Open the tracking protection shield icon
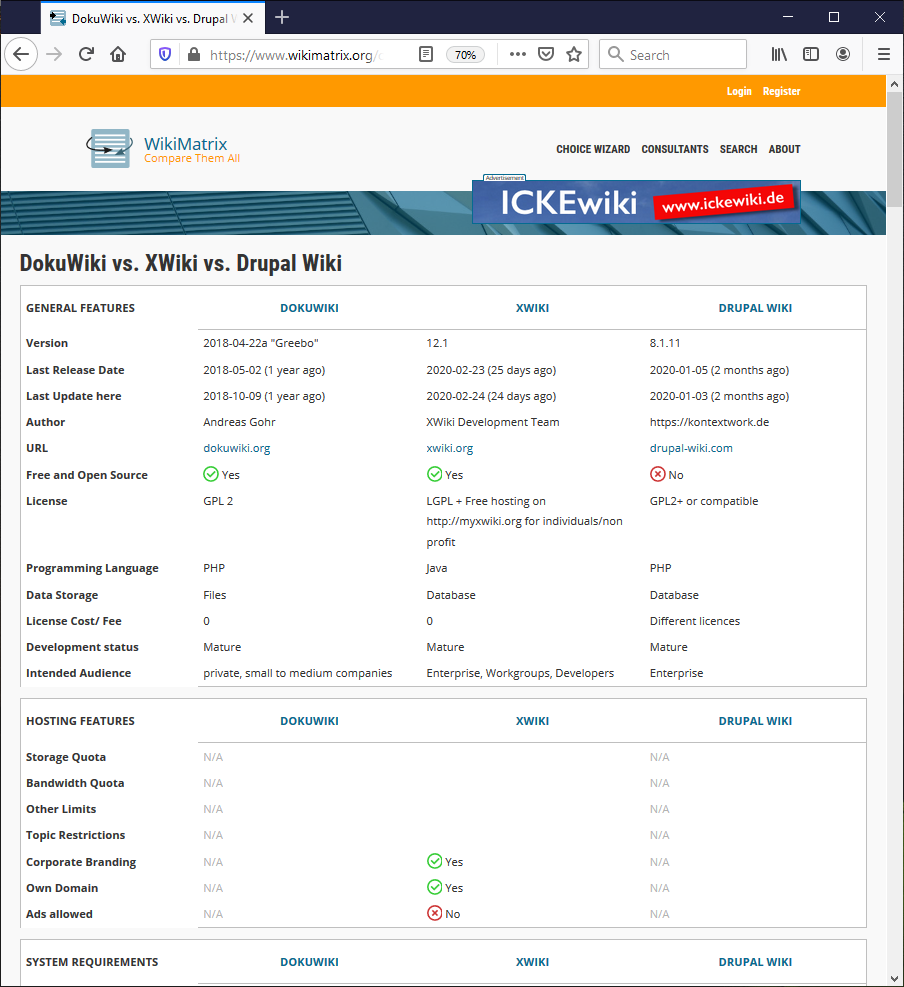904x987 pixels. pos(165,54)
